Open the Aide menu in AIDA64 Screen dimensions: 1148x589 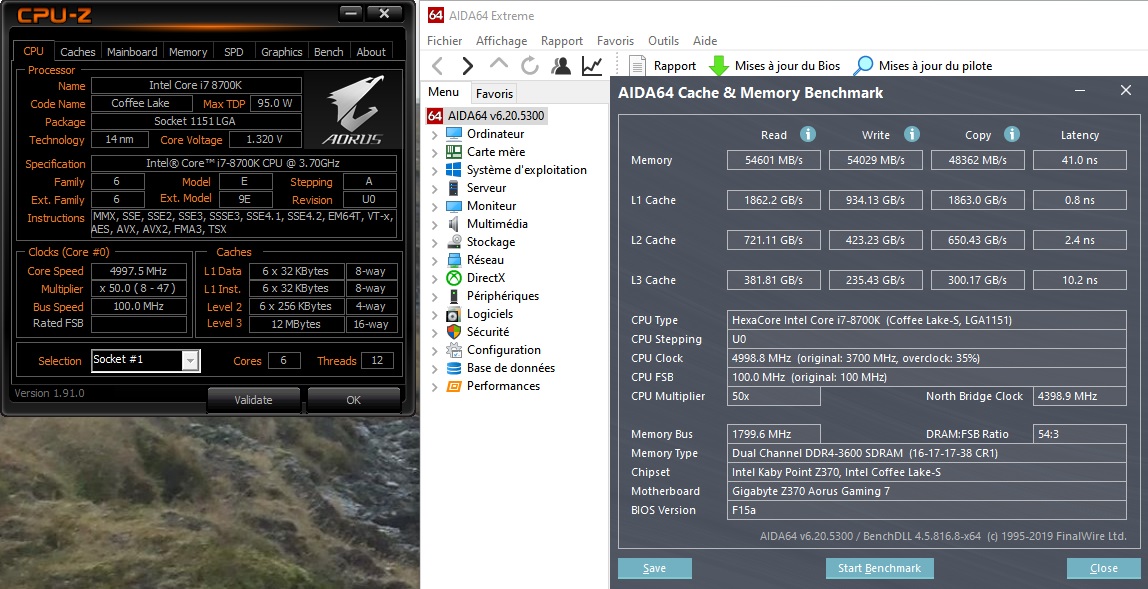[x=705, y=41]
